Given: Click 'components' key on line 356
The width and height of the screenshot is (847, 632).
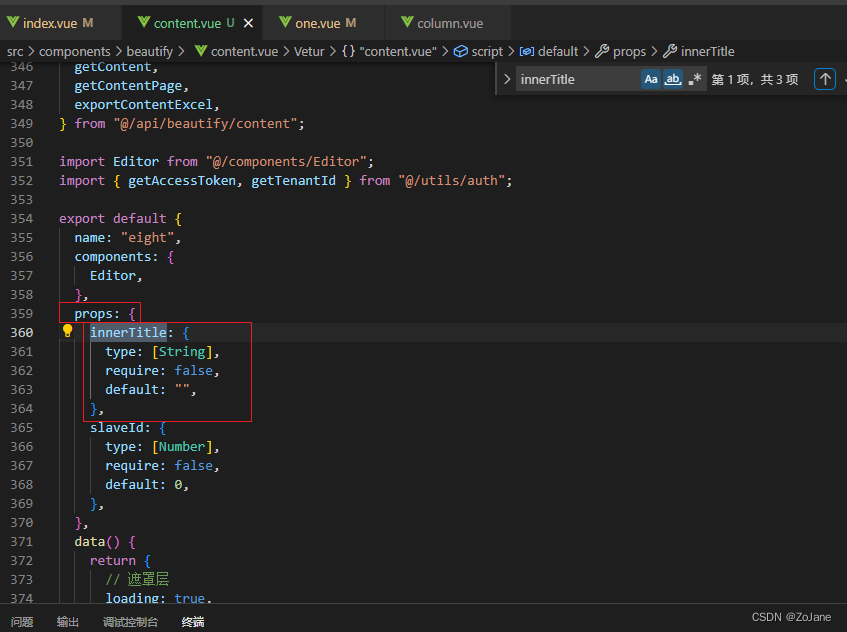Looking at the screenshot, I should pos(112,257).
